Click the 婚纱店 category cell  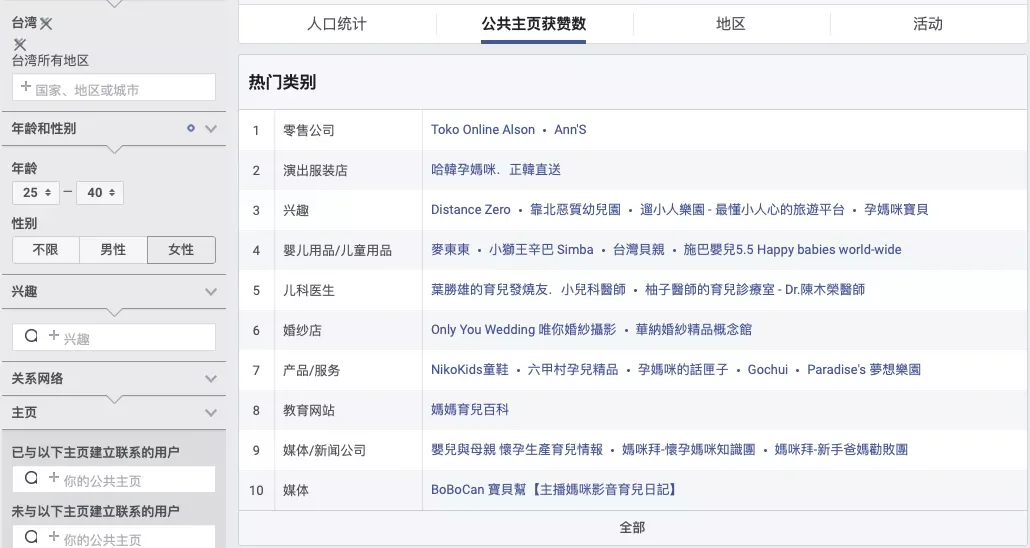348,331
